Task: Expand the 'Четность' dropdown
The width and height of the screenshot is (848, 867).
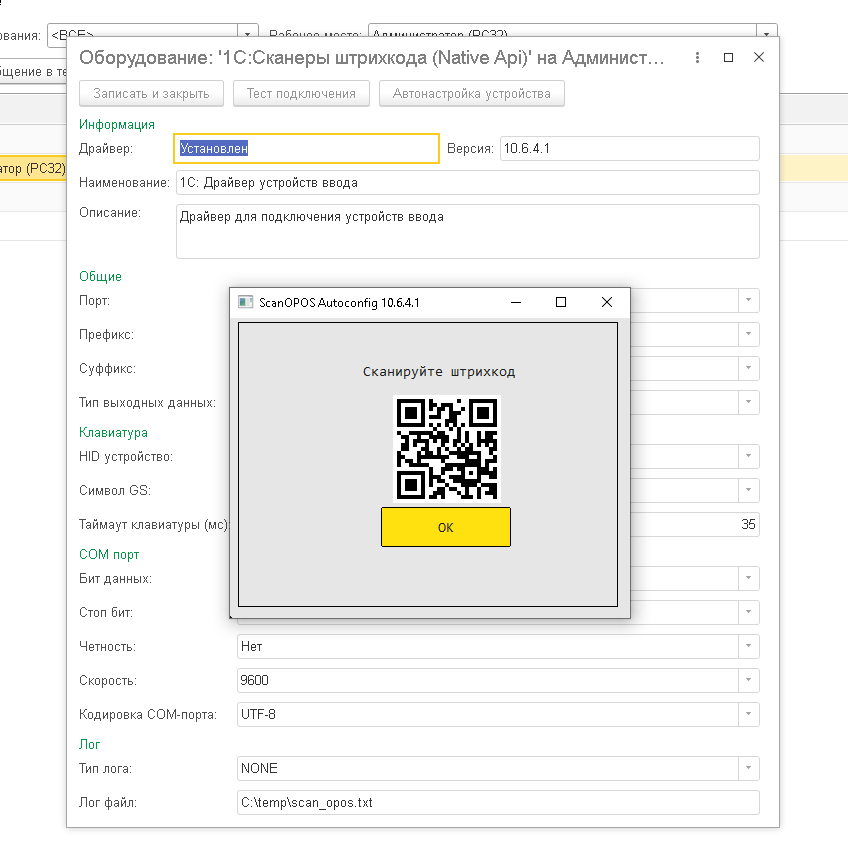Action: tap(748, 647)
